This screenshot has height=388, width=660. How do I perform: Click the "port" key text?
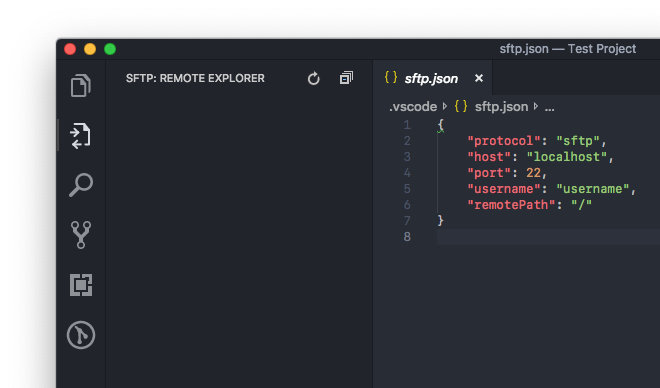(490, 173)
